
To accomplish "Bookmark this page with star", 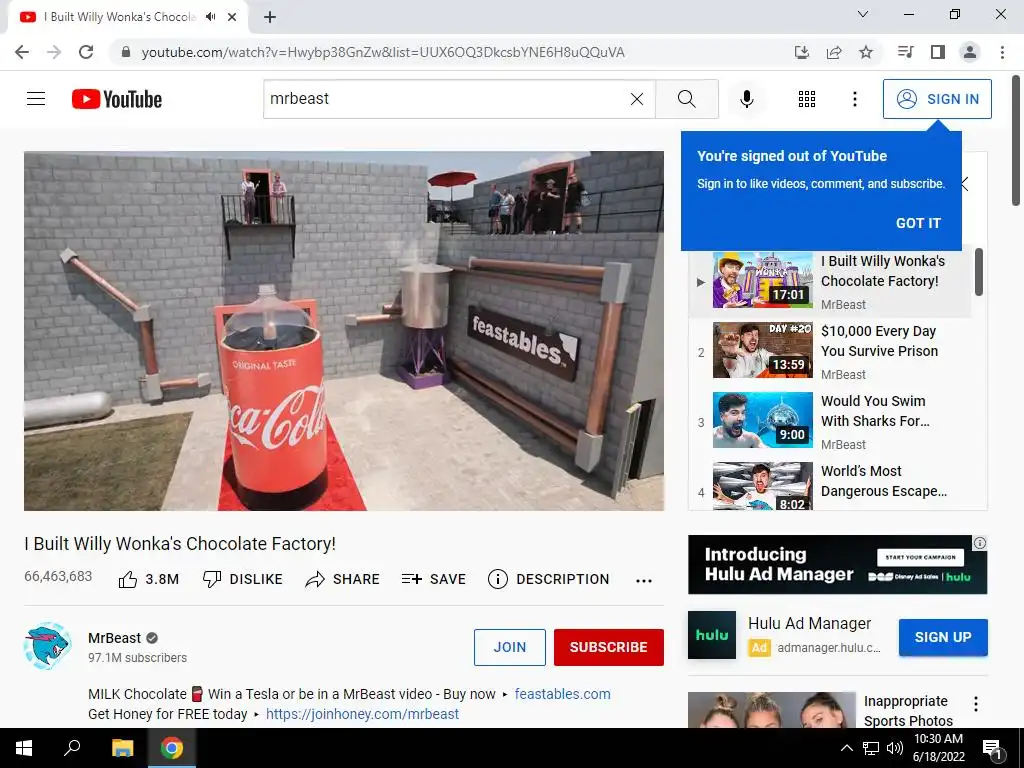I will point(865,52).
